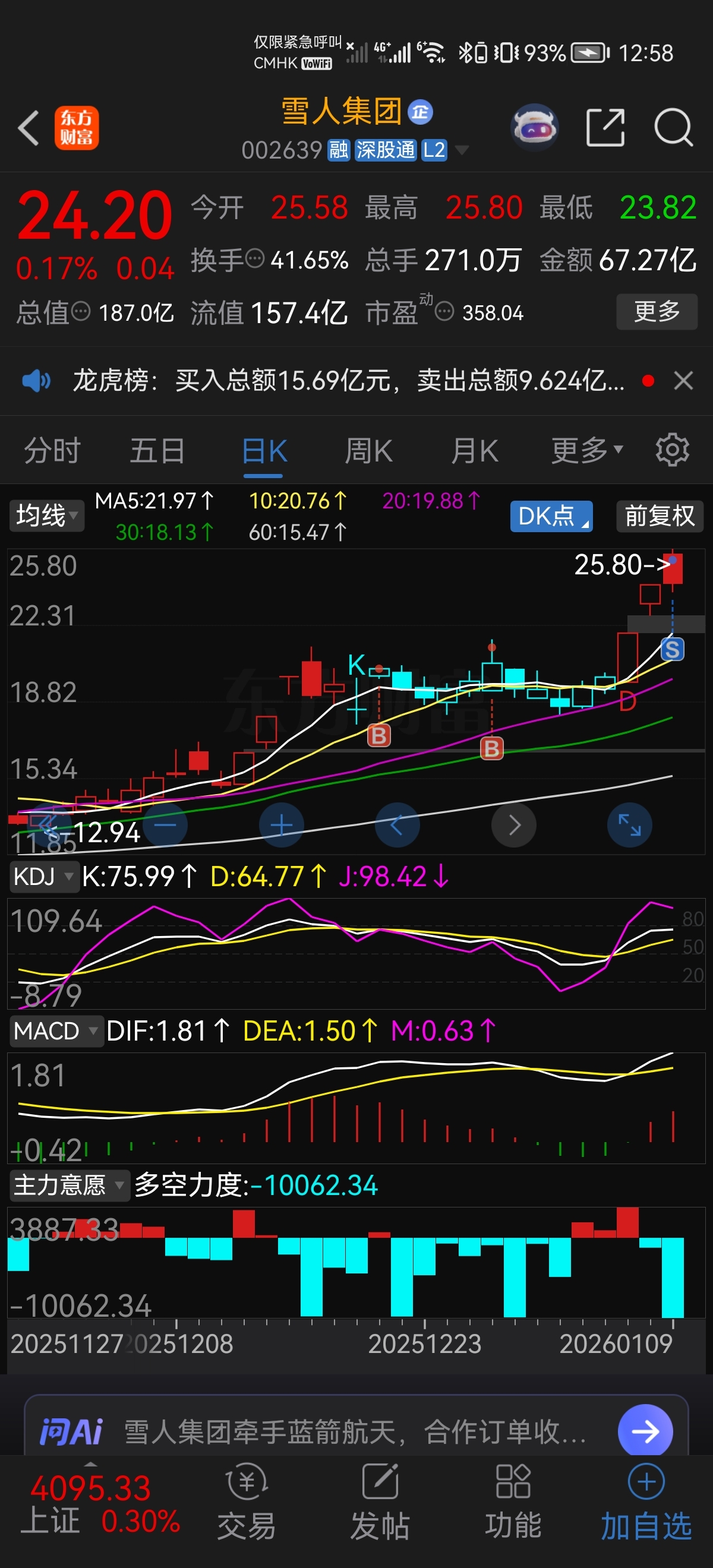This screenshot has width=713, height=1568.
Task: Tap the current price 24.20
Action: tap(95, 214)
